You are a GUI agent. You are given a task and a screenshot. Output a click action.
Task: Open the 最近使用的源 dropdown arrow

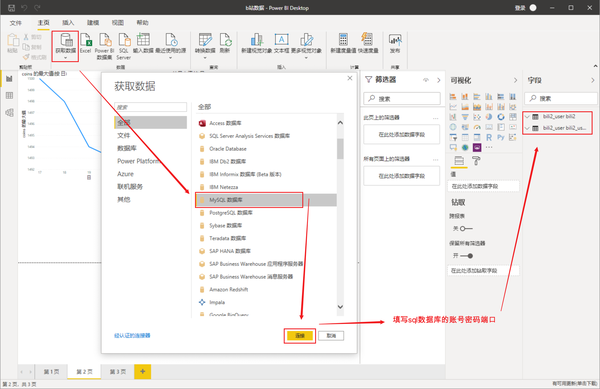point(171,58)
